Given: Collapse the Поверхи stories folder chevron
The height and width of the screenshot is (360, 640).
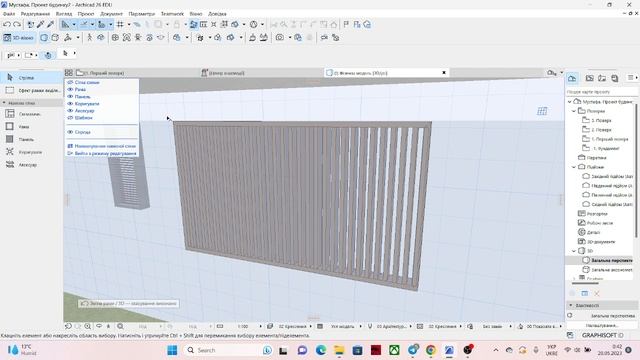Looking at the screenshot, I should point(574,111).
